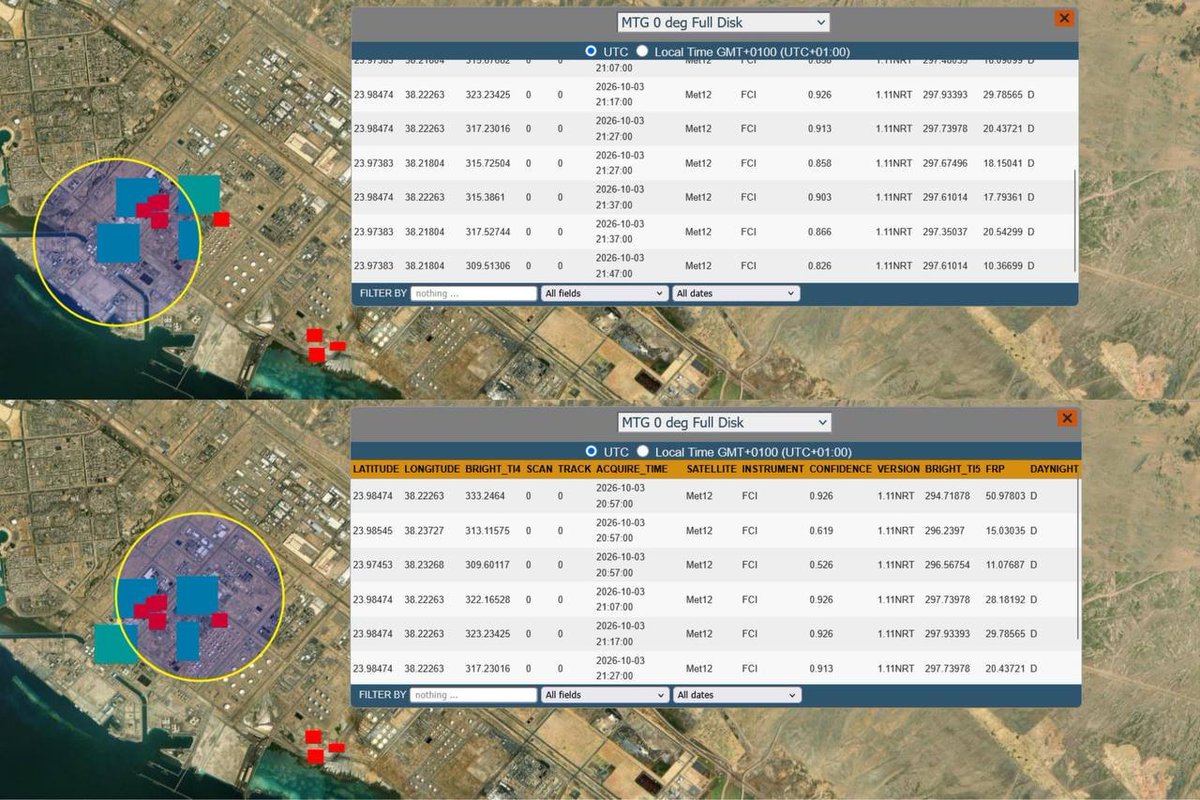Expand All dates dropdown in top panel
The height and width of the screenshot is (800, 1200).
click(x=737, y=294)
